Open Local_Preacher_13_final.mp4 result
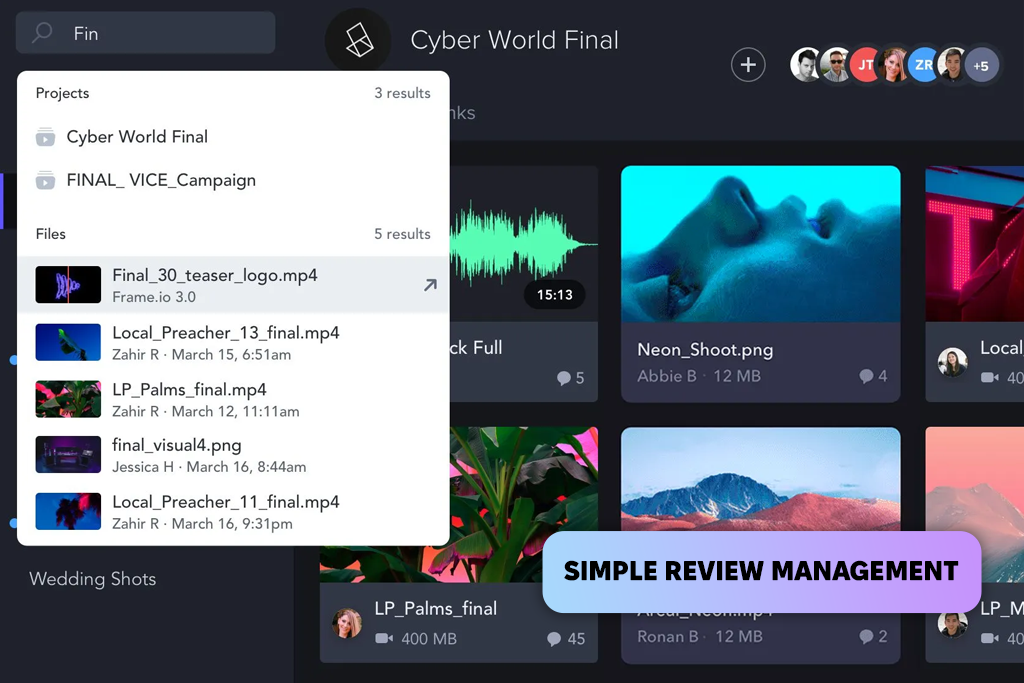 tap(233, 342)
